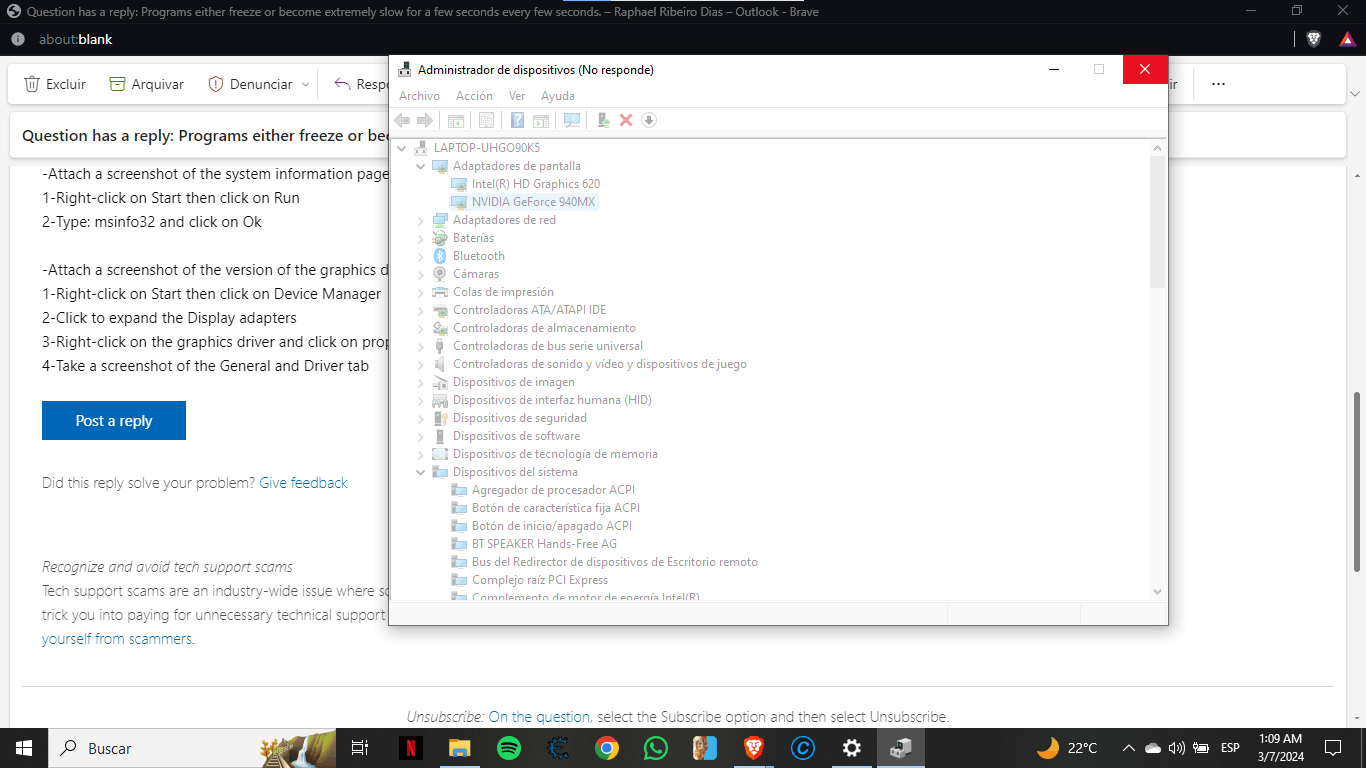1366x768 pixels.
Task: Click the red X uninstall device icon
Action: pos(626,120)
